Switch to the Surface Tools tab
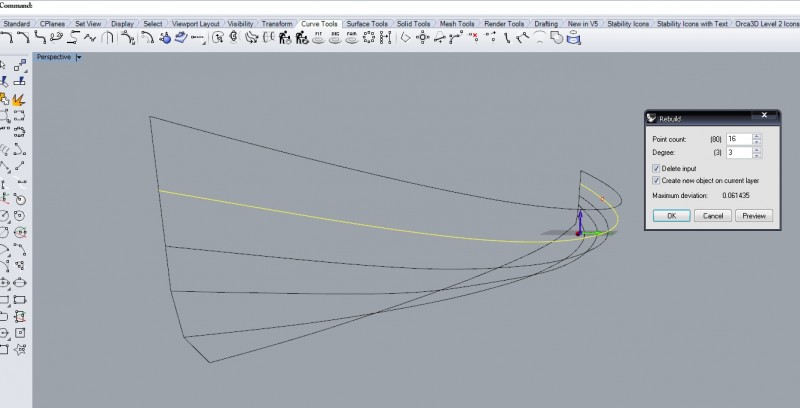The height and width of the screenshot is (408, 800). (366, 23)
